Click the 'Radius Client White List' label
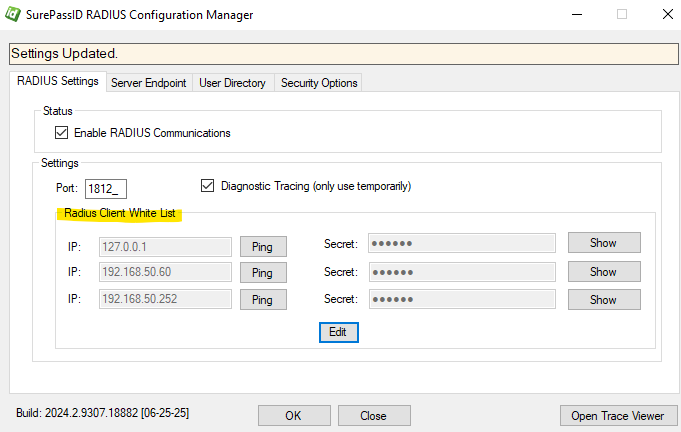 coord(119,213)
